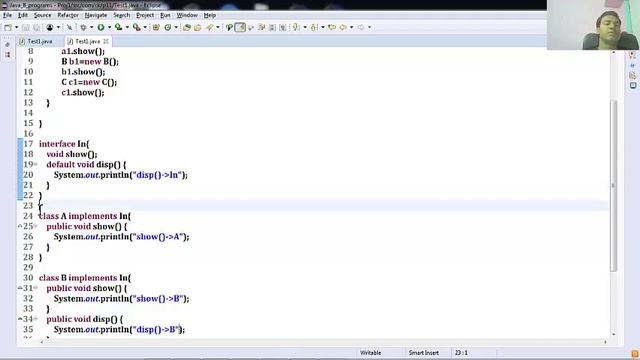The width and height of the screenshot is (640, 360).
Task: Open the File menu
Action: (x=7, y=15)
